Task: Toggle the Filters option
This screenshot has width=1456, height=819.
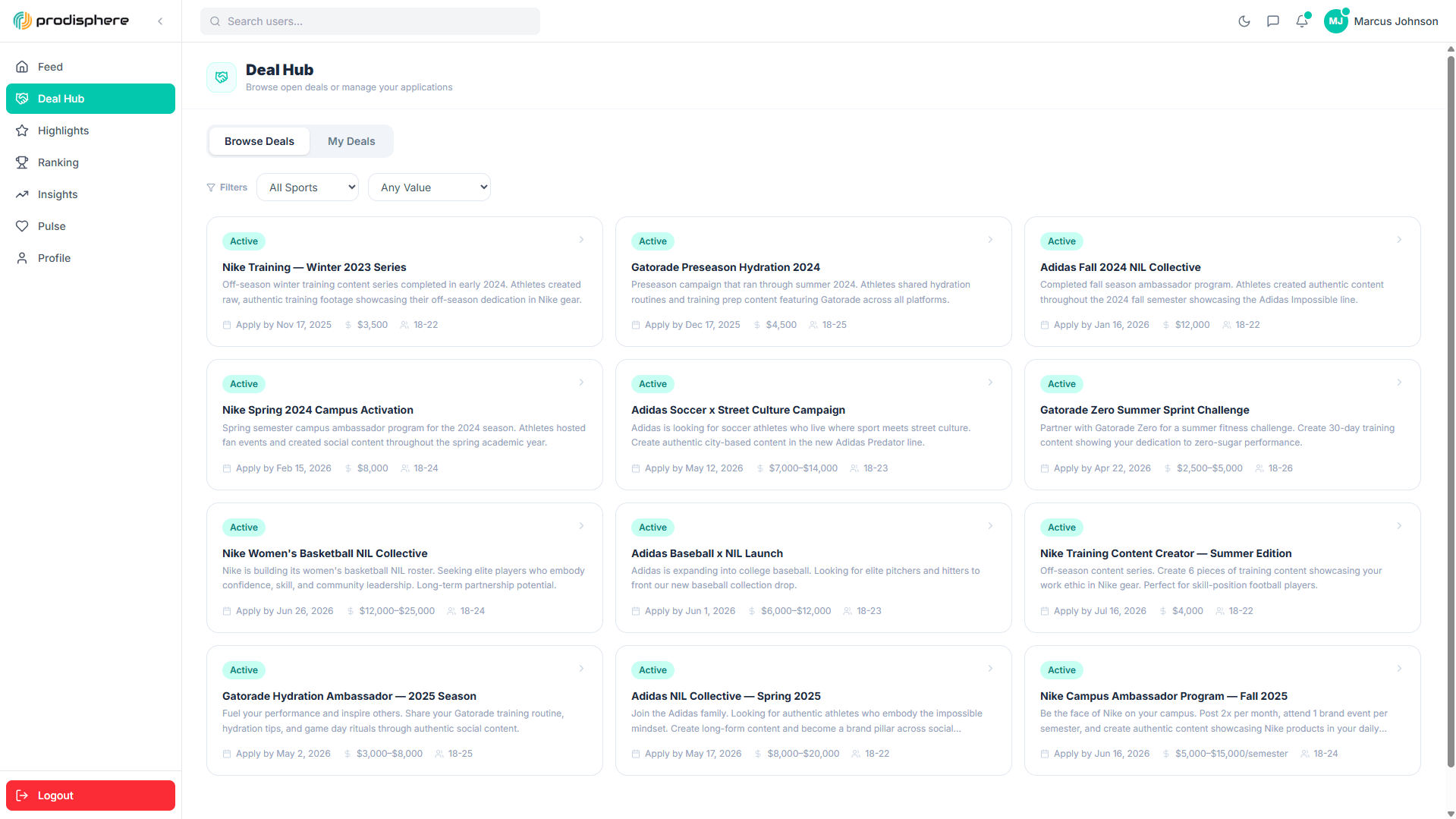Action: [x=227, y=187]
